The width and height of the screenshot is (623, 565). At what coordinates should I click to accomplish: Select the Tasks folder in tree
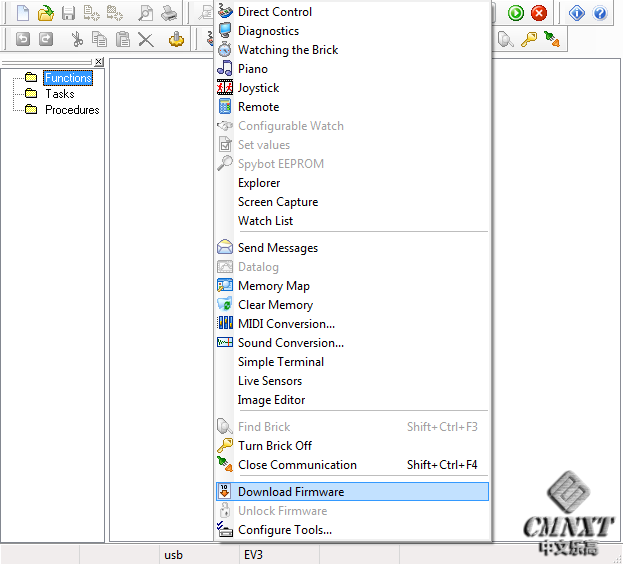pos(60,94)
